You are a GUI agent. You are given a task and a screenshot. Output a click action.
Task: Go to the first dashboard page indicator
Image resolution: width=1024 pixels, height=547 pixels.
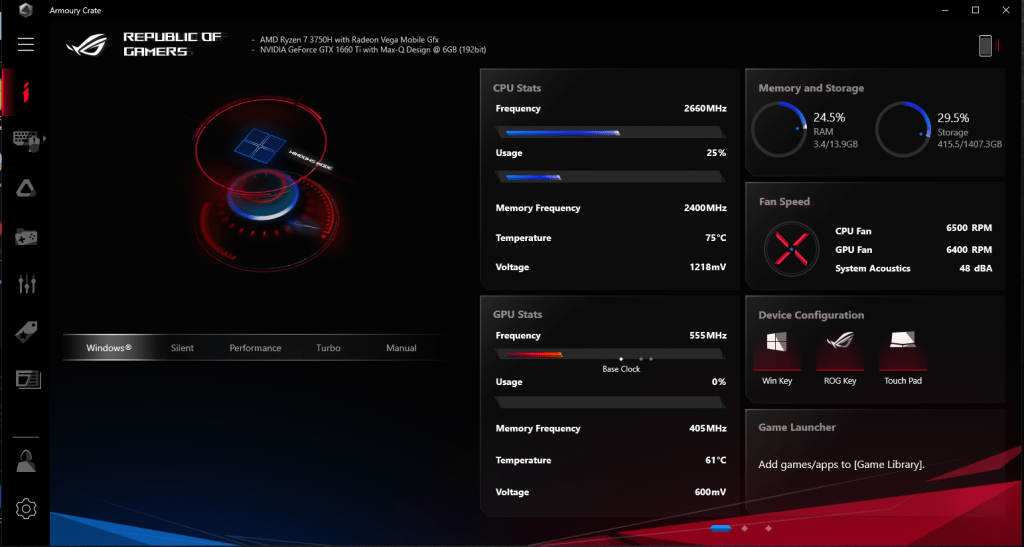point(721,528)
